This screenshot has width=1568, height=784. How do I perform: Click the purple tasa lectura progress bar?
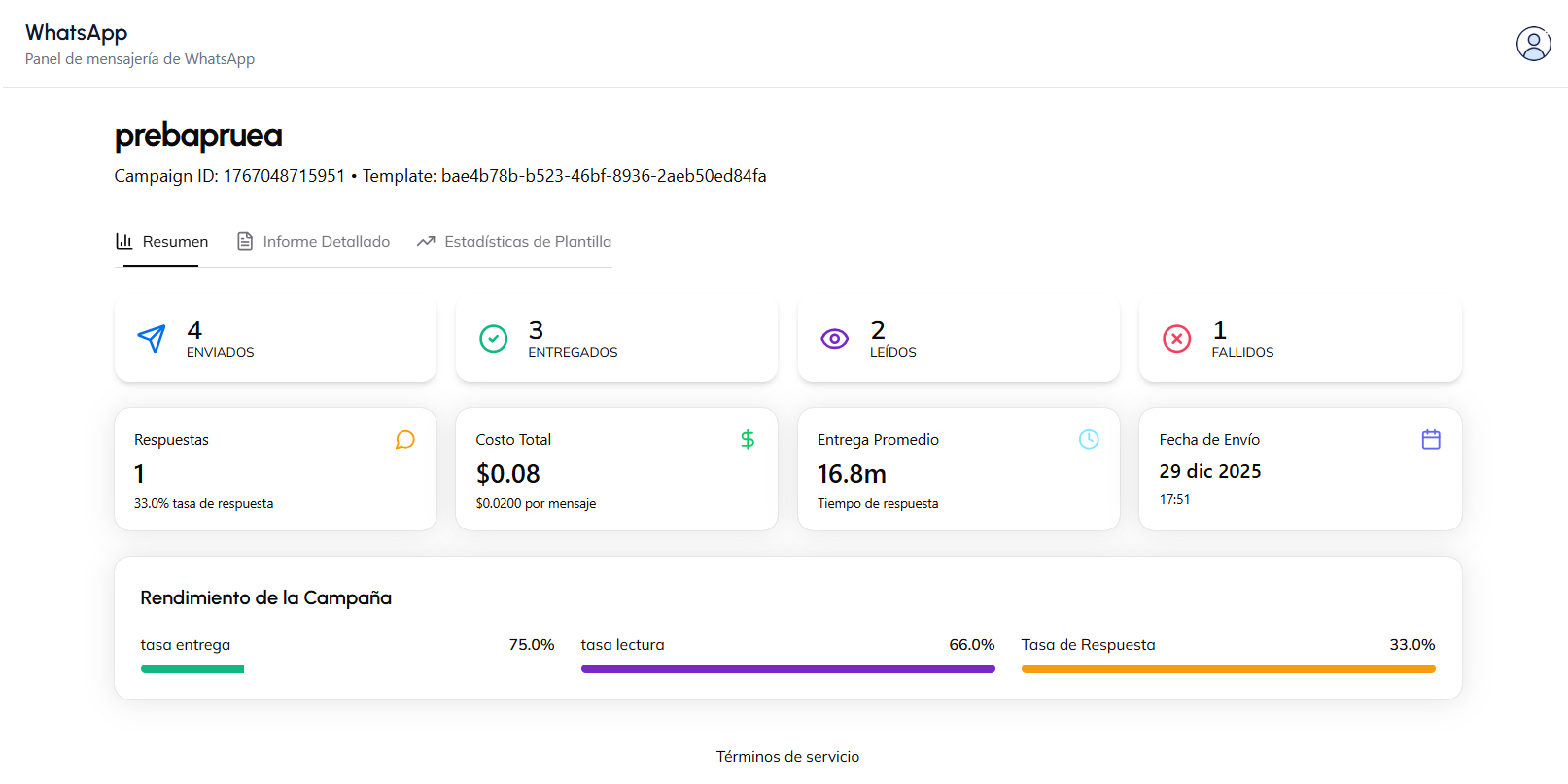[787, 668]
